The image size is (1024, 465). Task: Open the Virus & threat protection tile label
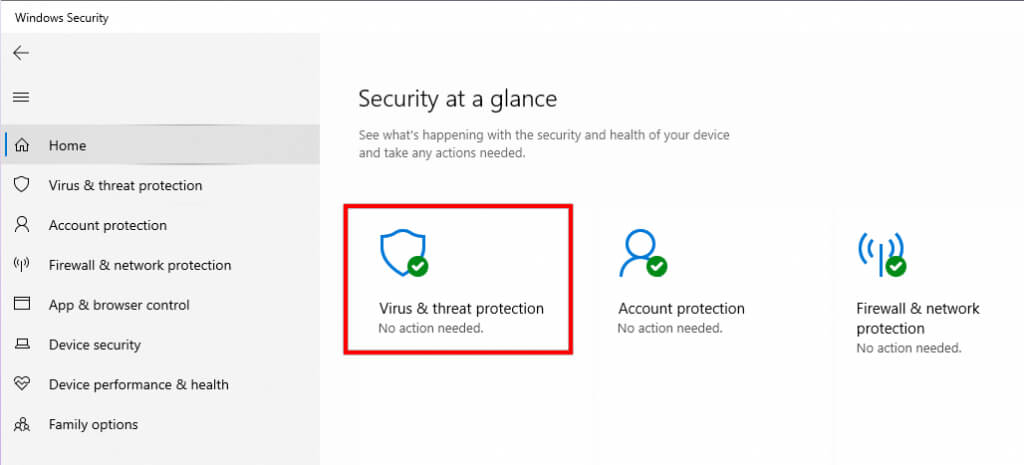coord(461,309)
